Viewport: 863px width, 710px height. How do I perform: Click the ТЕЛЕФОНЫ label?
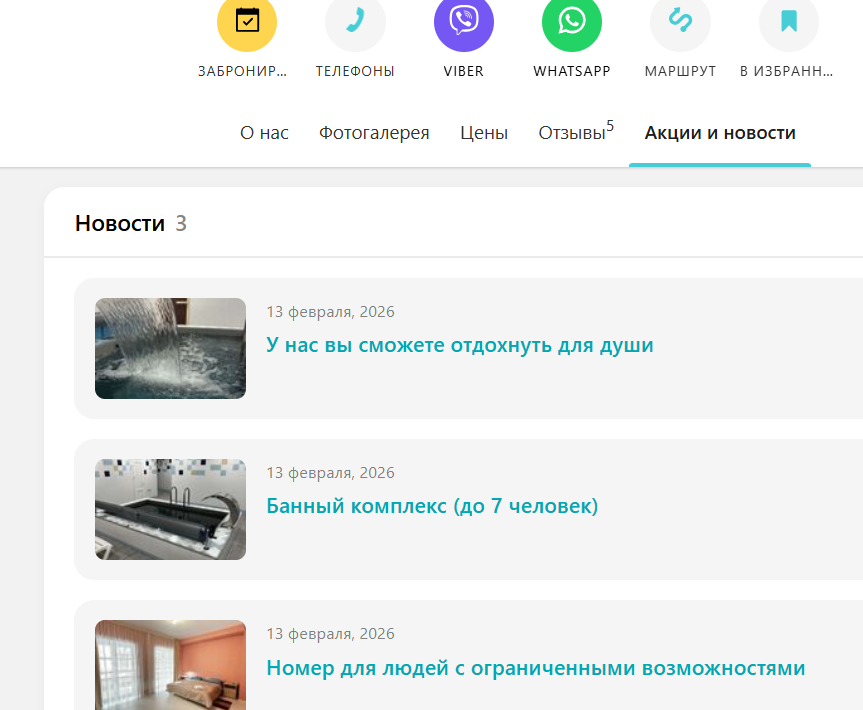[355, 72]
